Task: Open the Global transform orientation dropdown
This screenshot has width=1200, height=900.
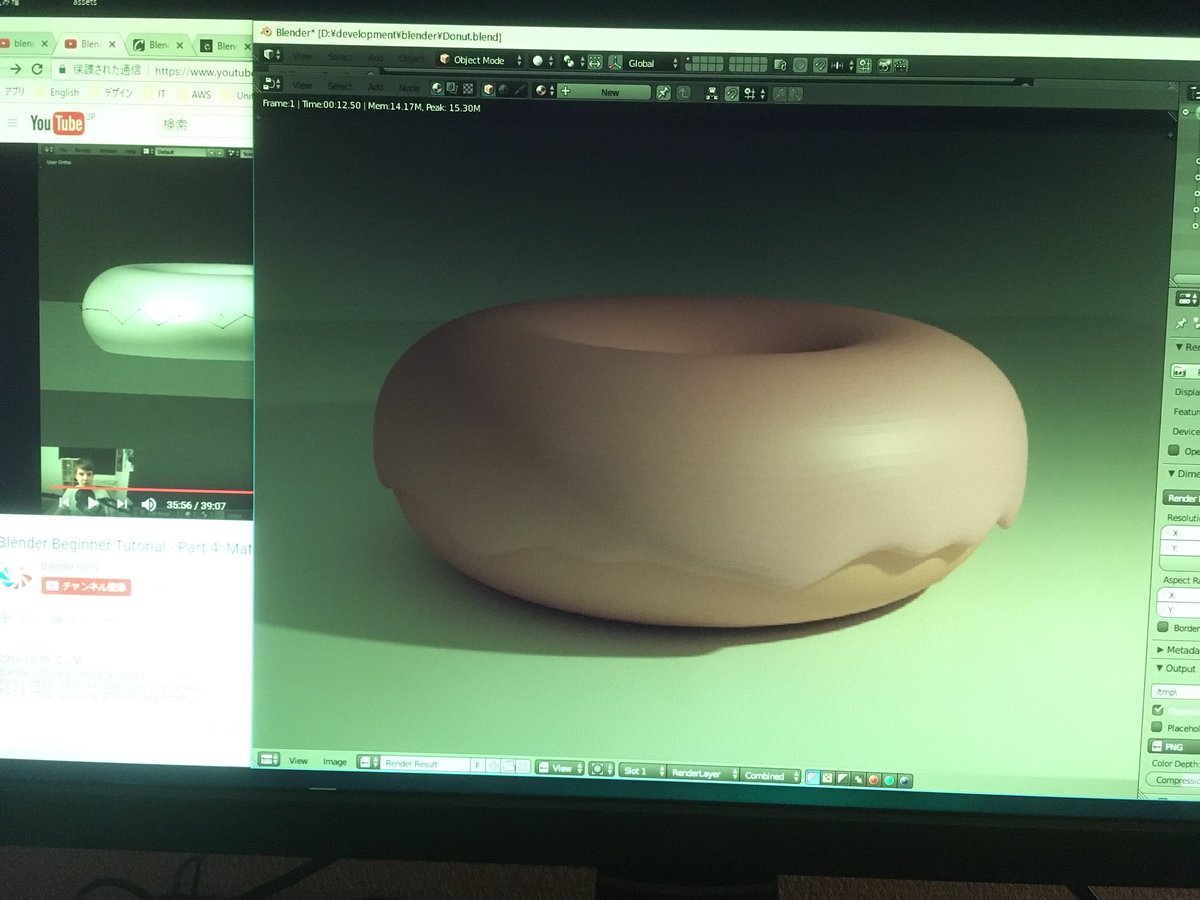Action: [644, 63]
